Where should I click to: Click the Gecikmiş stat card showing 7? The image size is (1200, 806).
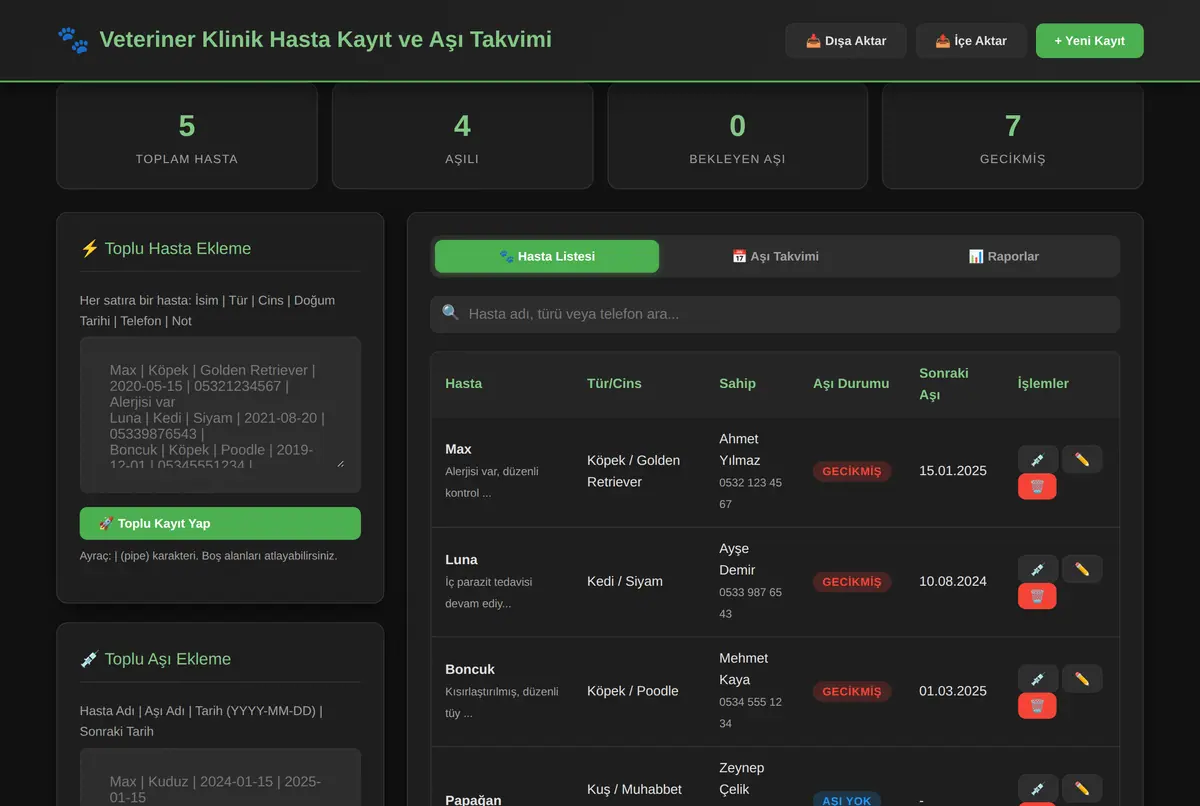[1013, 136]
